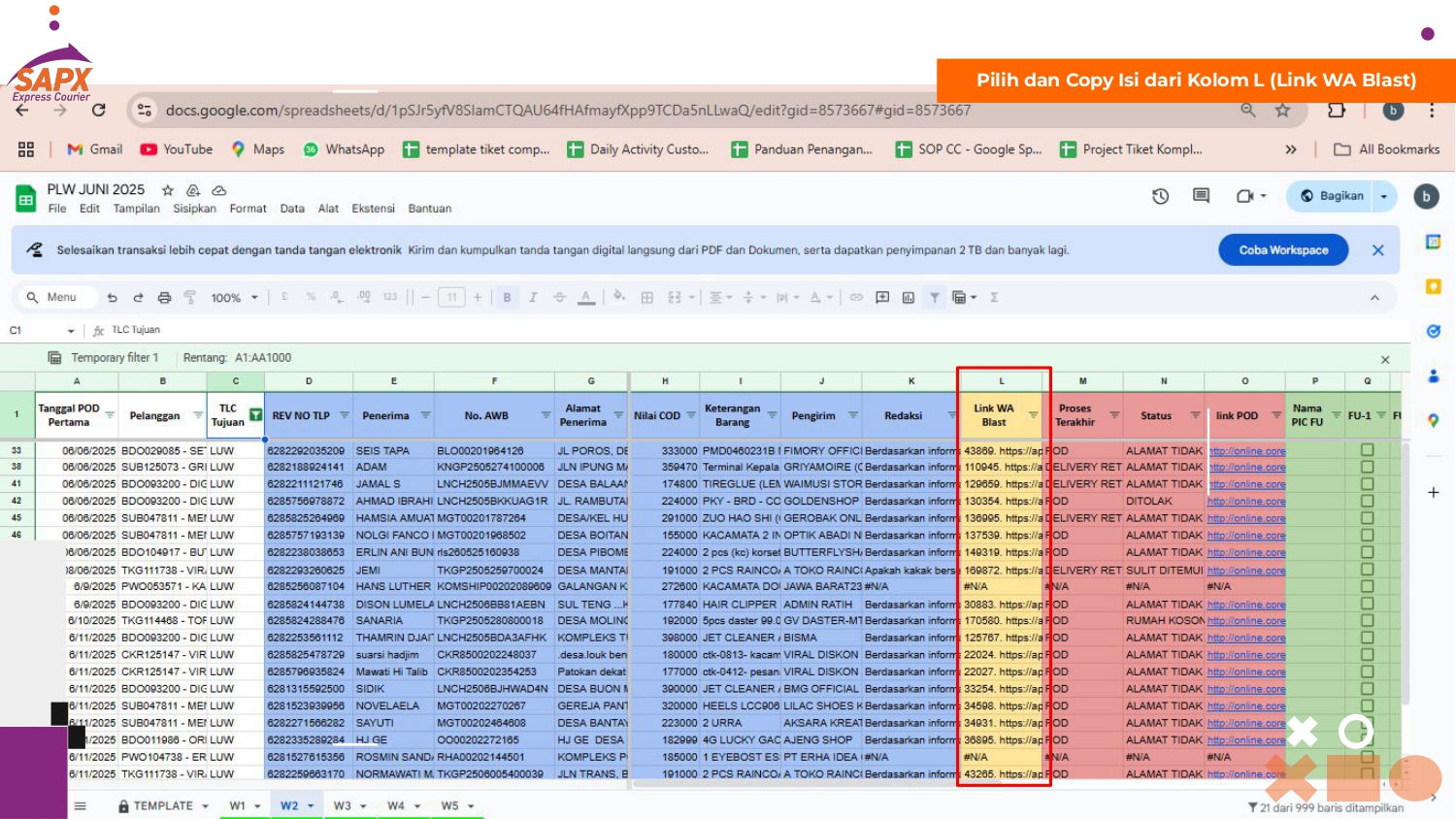Image resolution: width=1456 pixels, height=819 pixels.
Task: Open the W2 sheet tab menu arrow
Action: (312, 806)
